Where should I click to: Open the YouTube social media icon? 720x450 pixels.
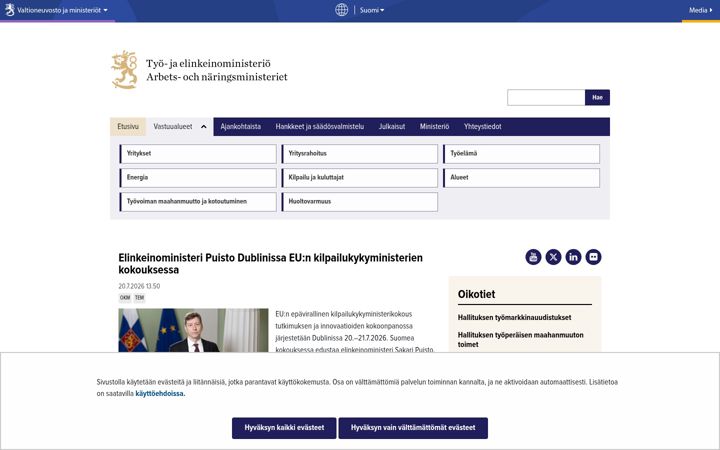(x=533, y=257)
